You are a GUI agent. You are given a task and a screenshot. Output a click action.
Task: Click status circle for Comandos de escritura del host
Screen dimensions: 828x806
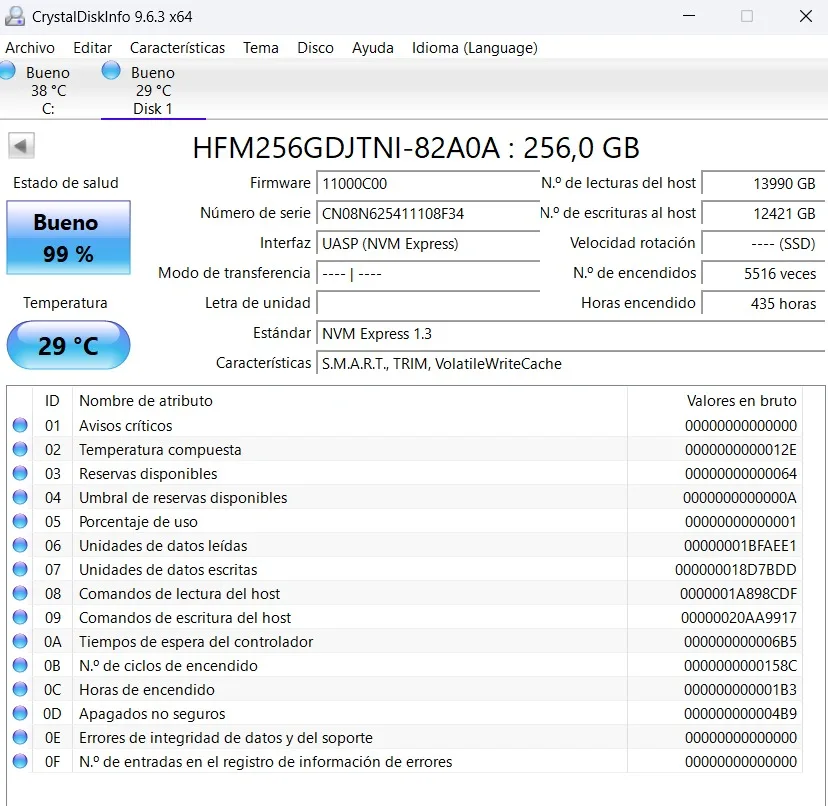20,617
